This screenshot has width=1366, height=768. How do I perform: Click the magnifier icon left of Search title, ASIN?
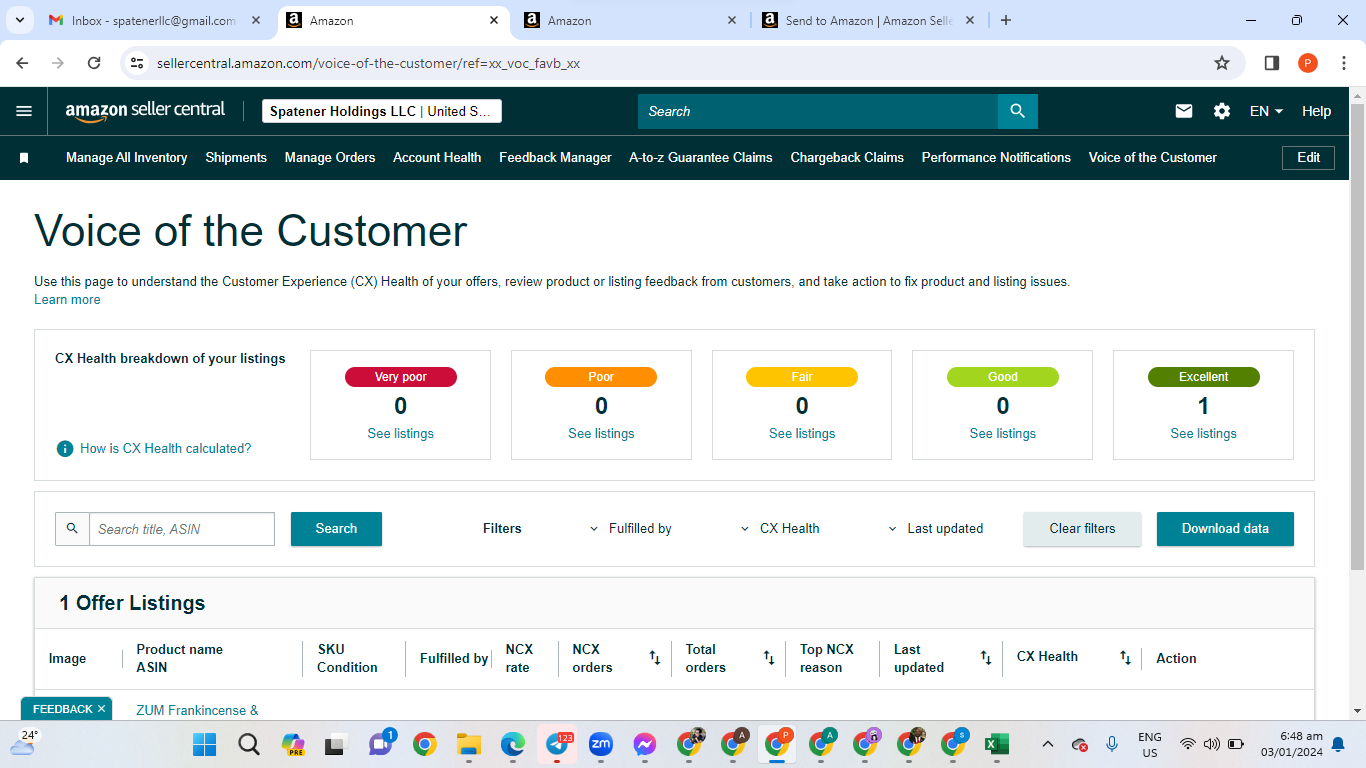72,528
